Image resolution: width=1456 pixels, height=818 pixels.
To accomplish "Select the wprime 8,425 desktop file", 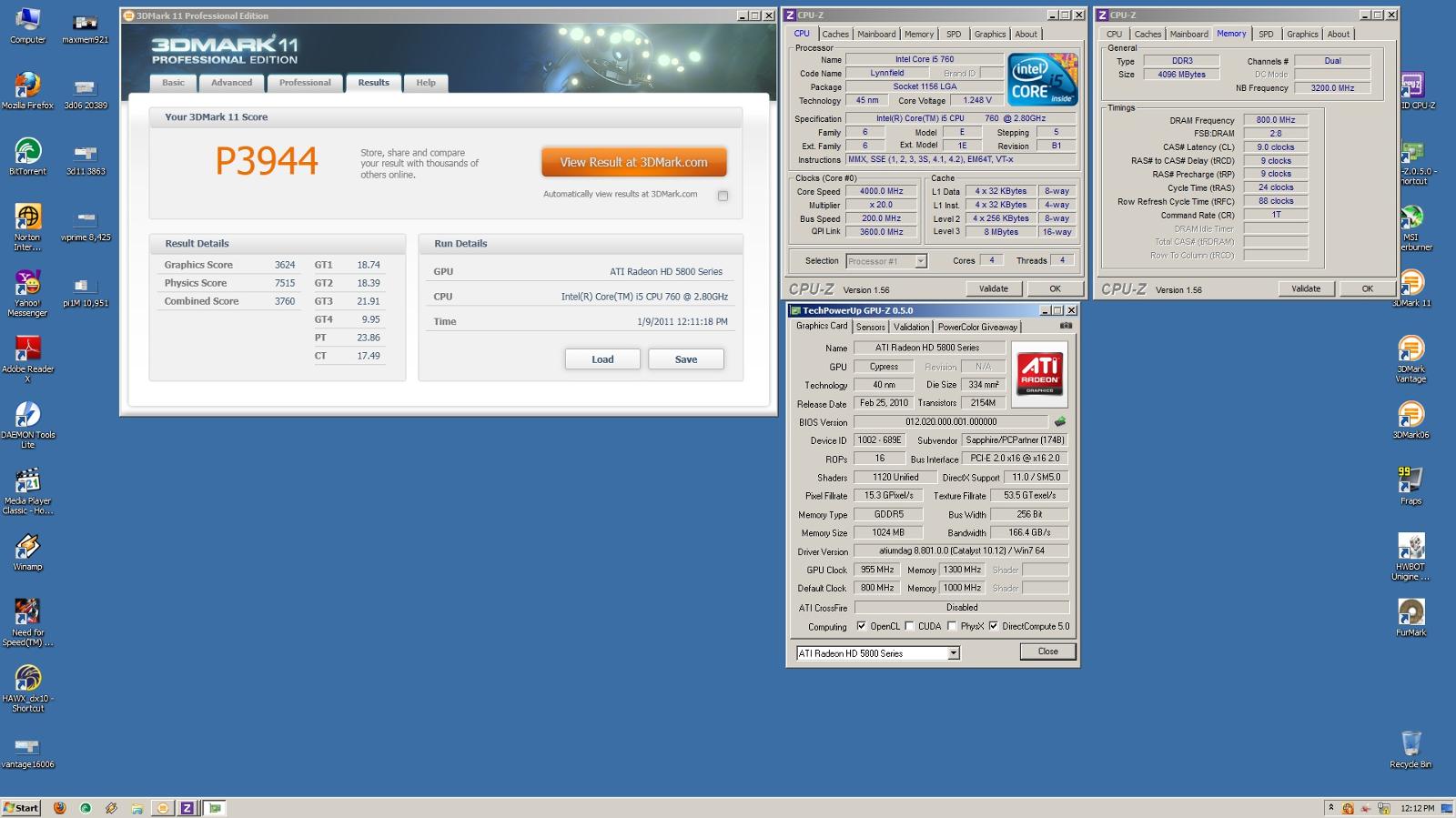I will (x=86, y=224).
